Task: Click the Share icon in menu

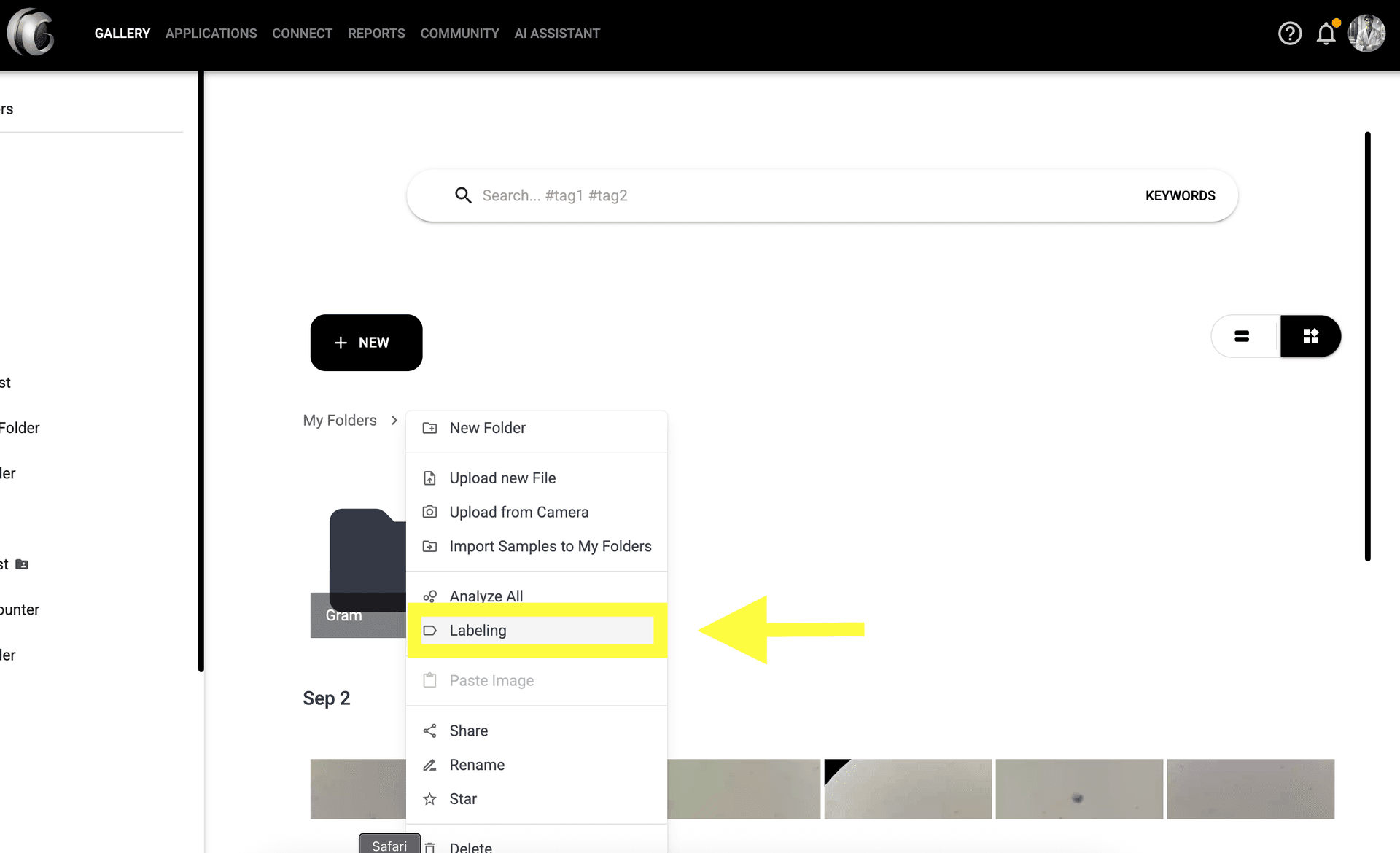Action: (x=430, y=731)
